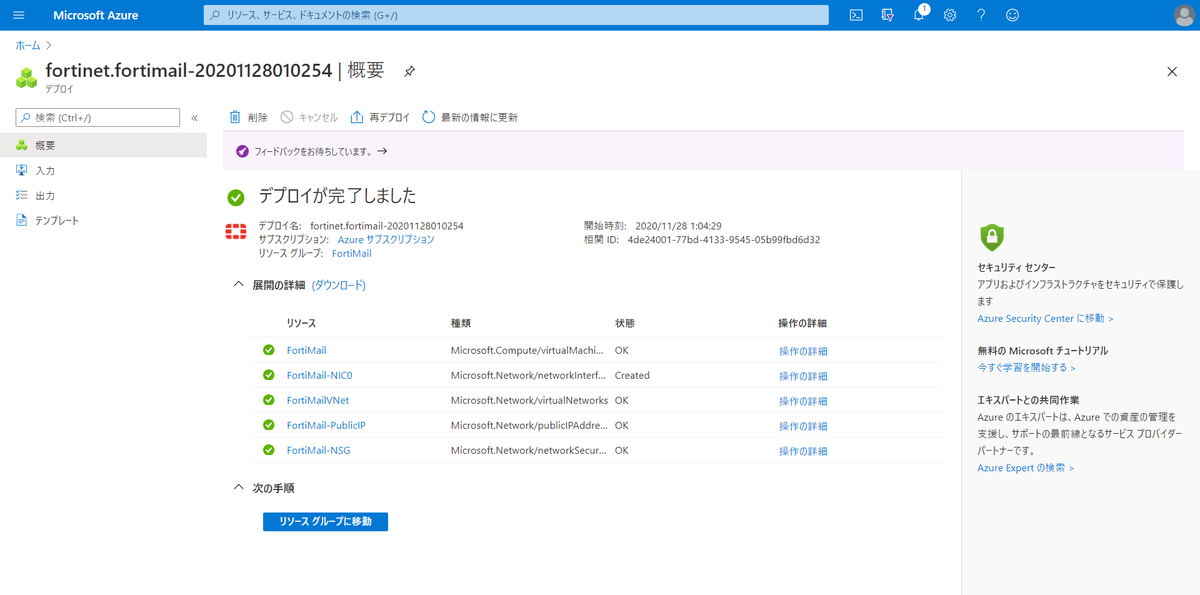Viewport: 1200px width, 595px height.
Task: Open the Azure サブスクリプション link
Action: pos(386,240)
